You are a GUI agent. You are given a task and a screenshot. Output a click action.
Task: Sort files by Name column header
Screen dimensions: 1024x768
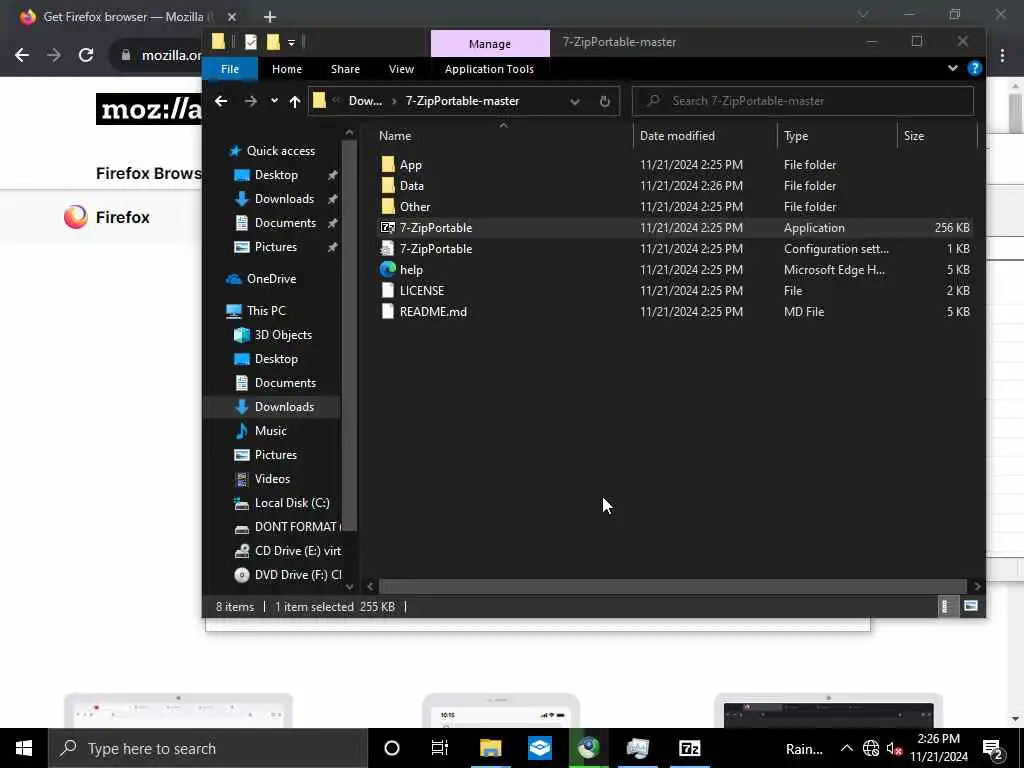[502, 136]
